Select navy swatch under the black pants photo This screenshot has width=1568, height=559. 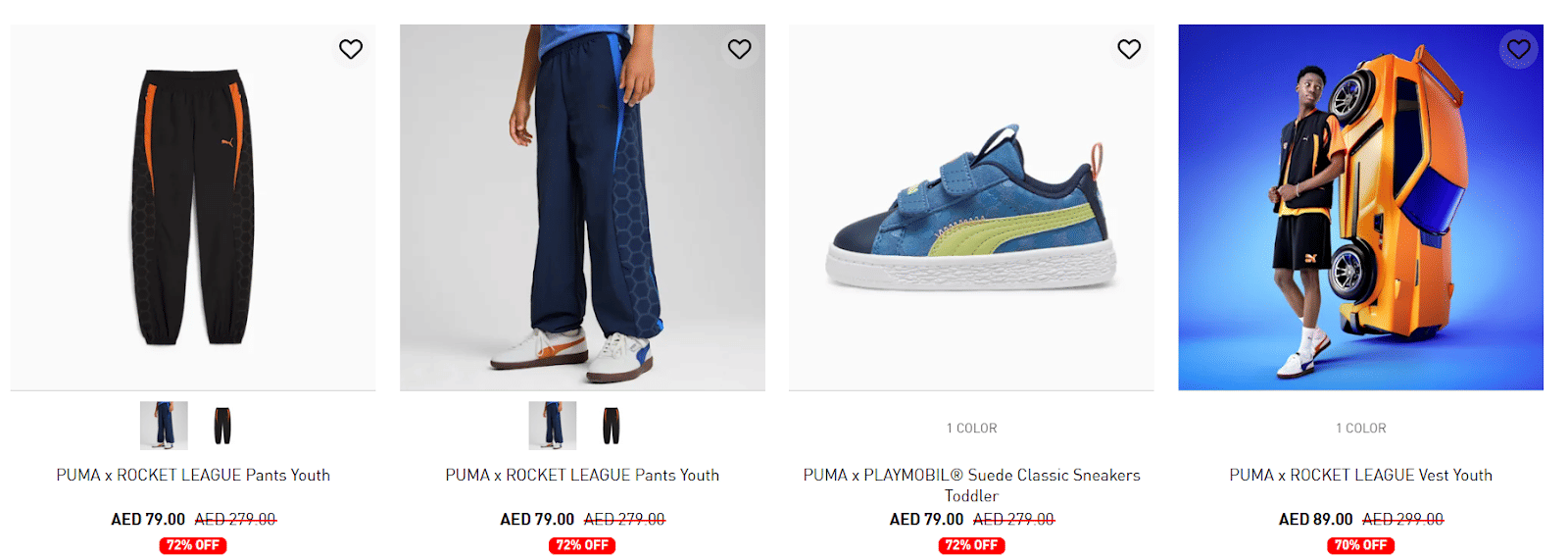(164, 426)
